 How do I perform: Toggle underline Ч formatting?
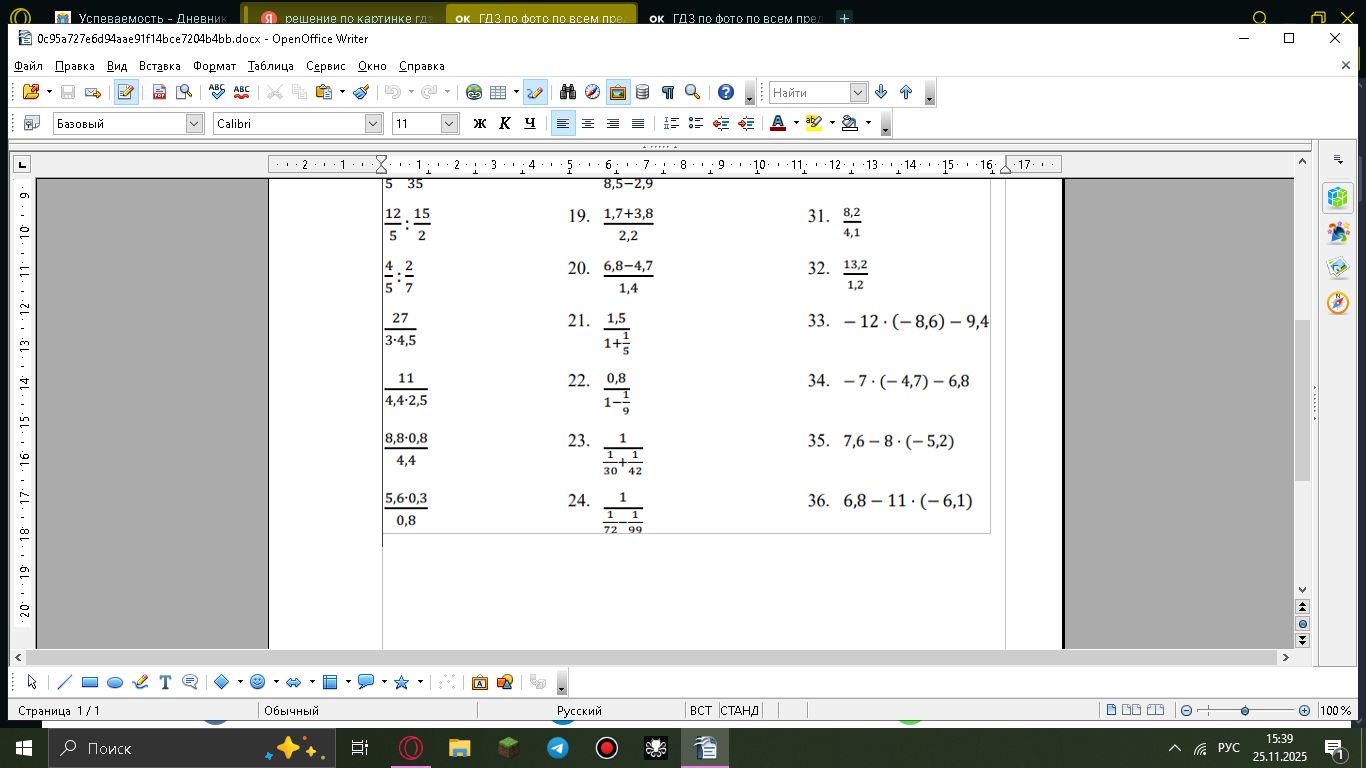(530, 123)
